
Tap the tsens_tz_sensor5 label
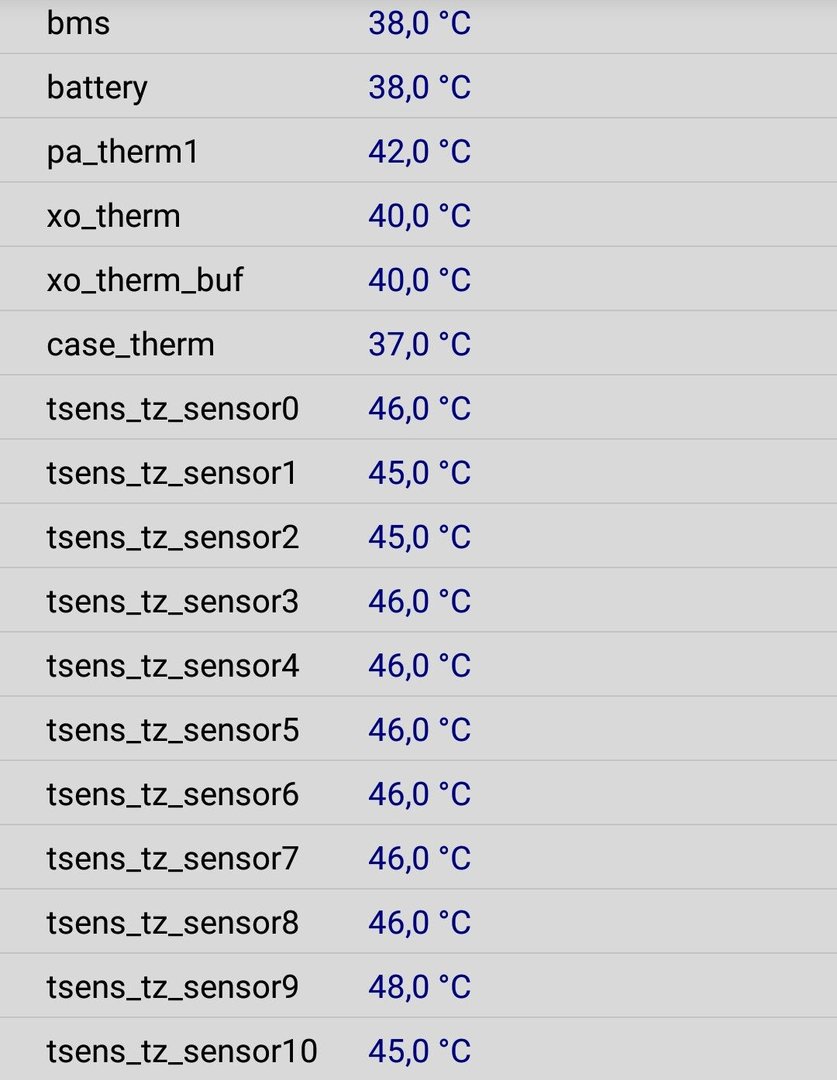[172, 731]
